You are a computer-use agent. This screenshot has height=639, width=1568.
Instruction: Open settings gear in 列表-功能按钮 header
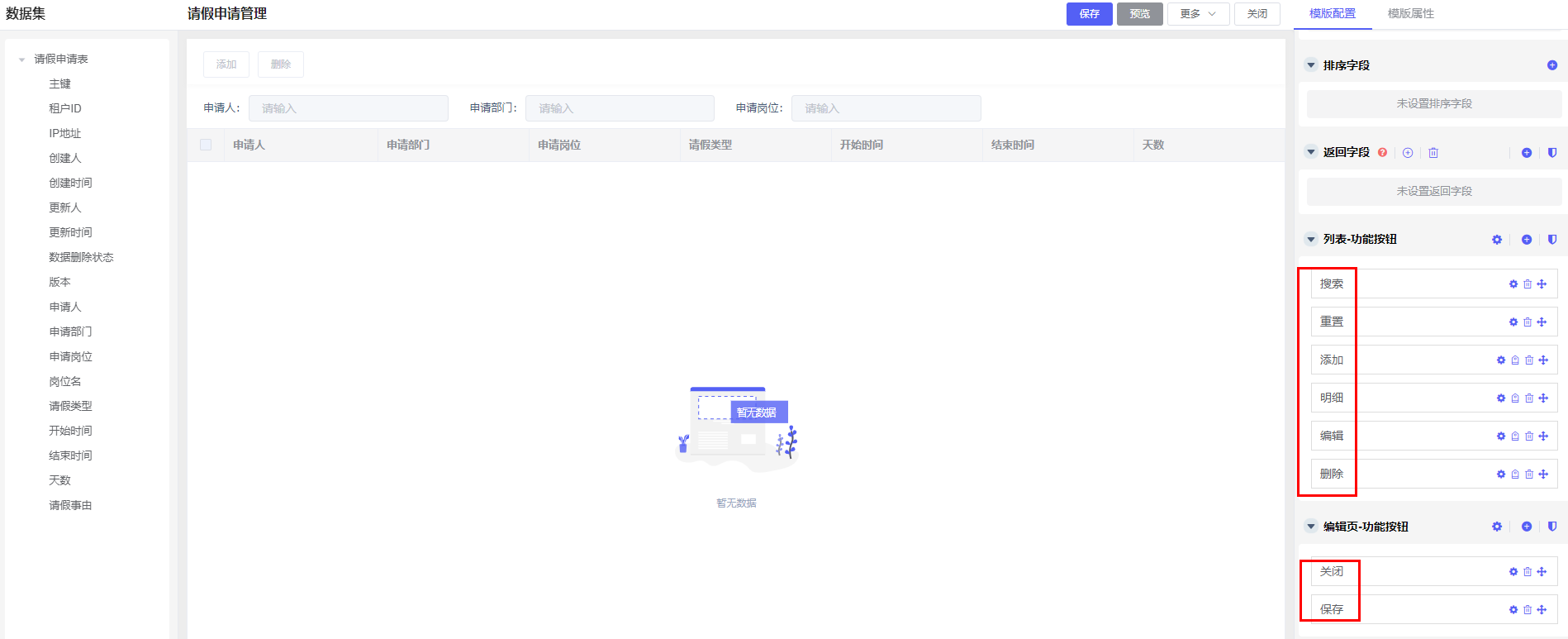pos(1497,240)
